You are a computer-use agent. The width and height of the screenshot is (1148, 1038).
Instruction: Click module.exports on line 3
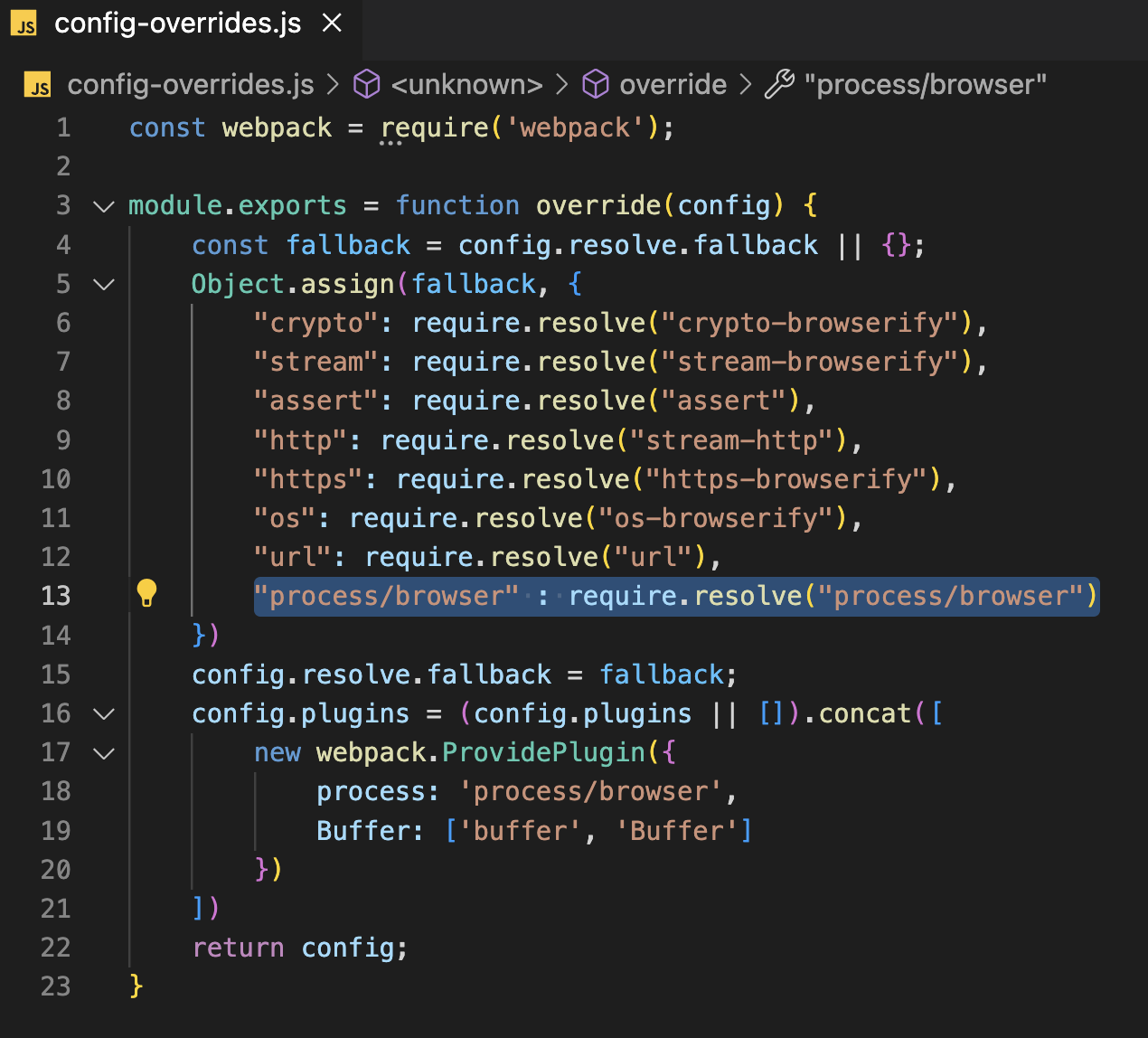coord(238,205)
